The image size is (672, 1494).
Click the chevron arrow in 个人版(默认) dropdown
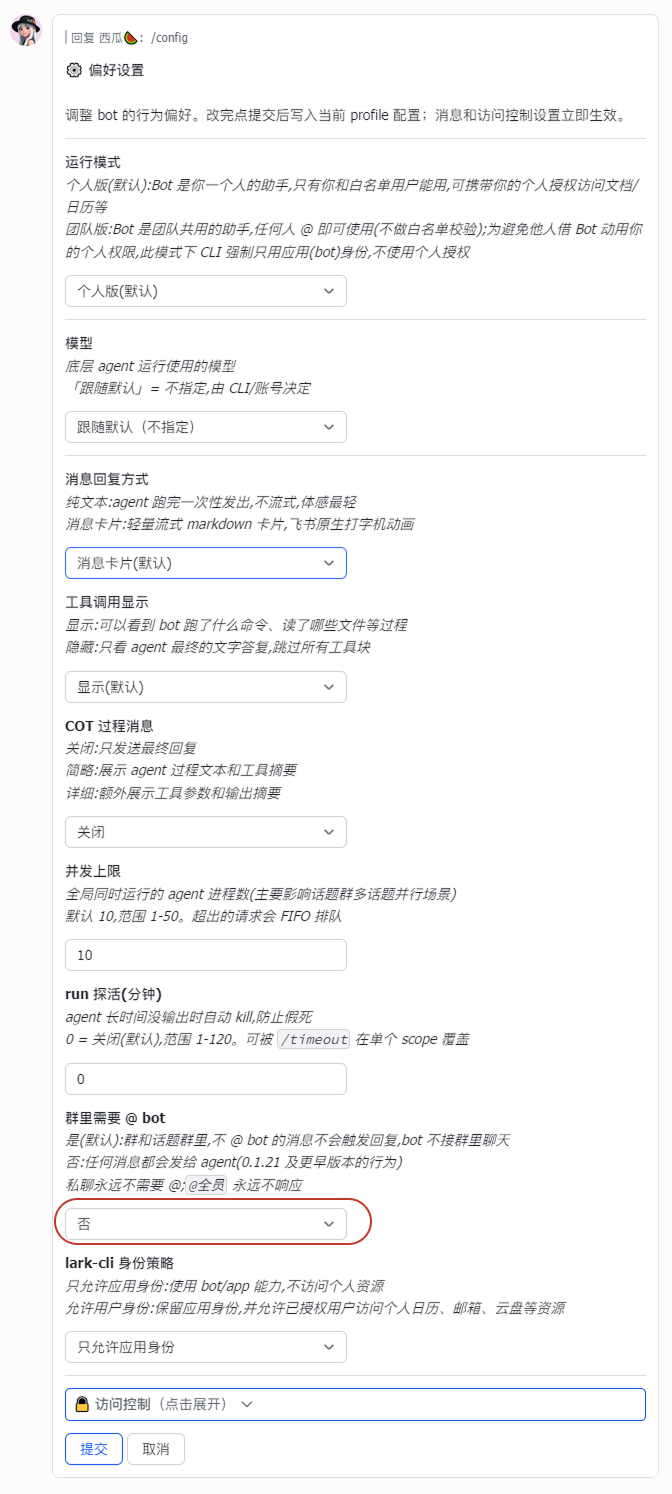tap(329, 291)
